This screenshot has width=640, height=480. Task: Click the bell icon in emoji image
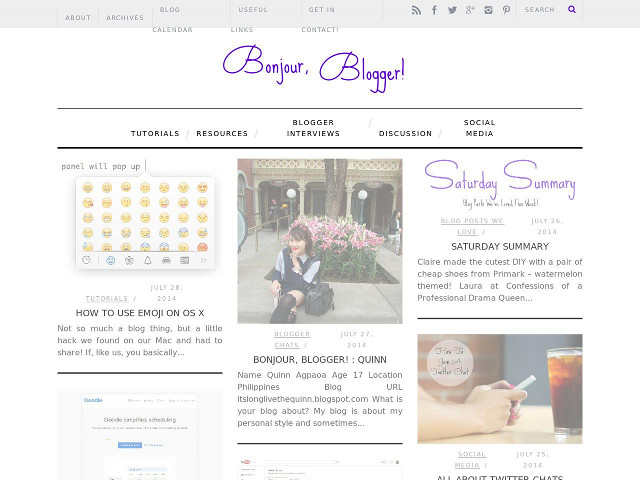click(x=147, y=260)
